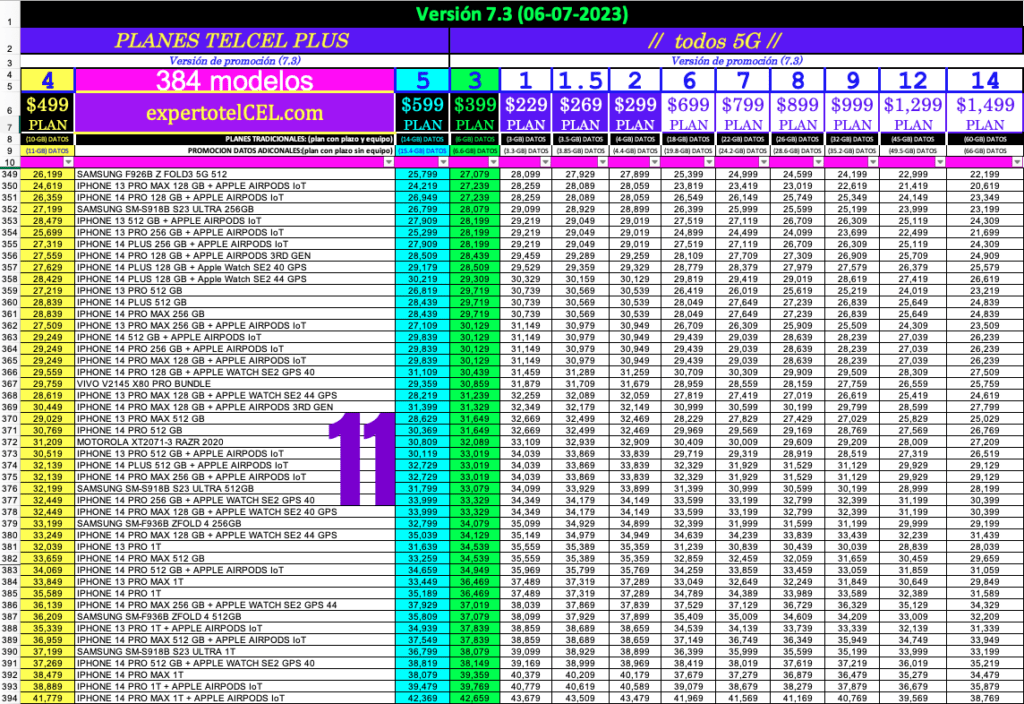This screenshot has width=1024, height=704.
Task: Click the 'SAMSUNG SM-F936B ZFOLD 4 512GB' cell
Action: click(234, 616)
